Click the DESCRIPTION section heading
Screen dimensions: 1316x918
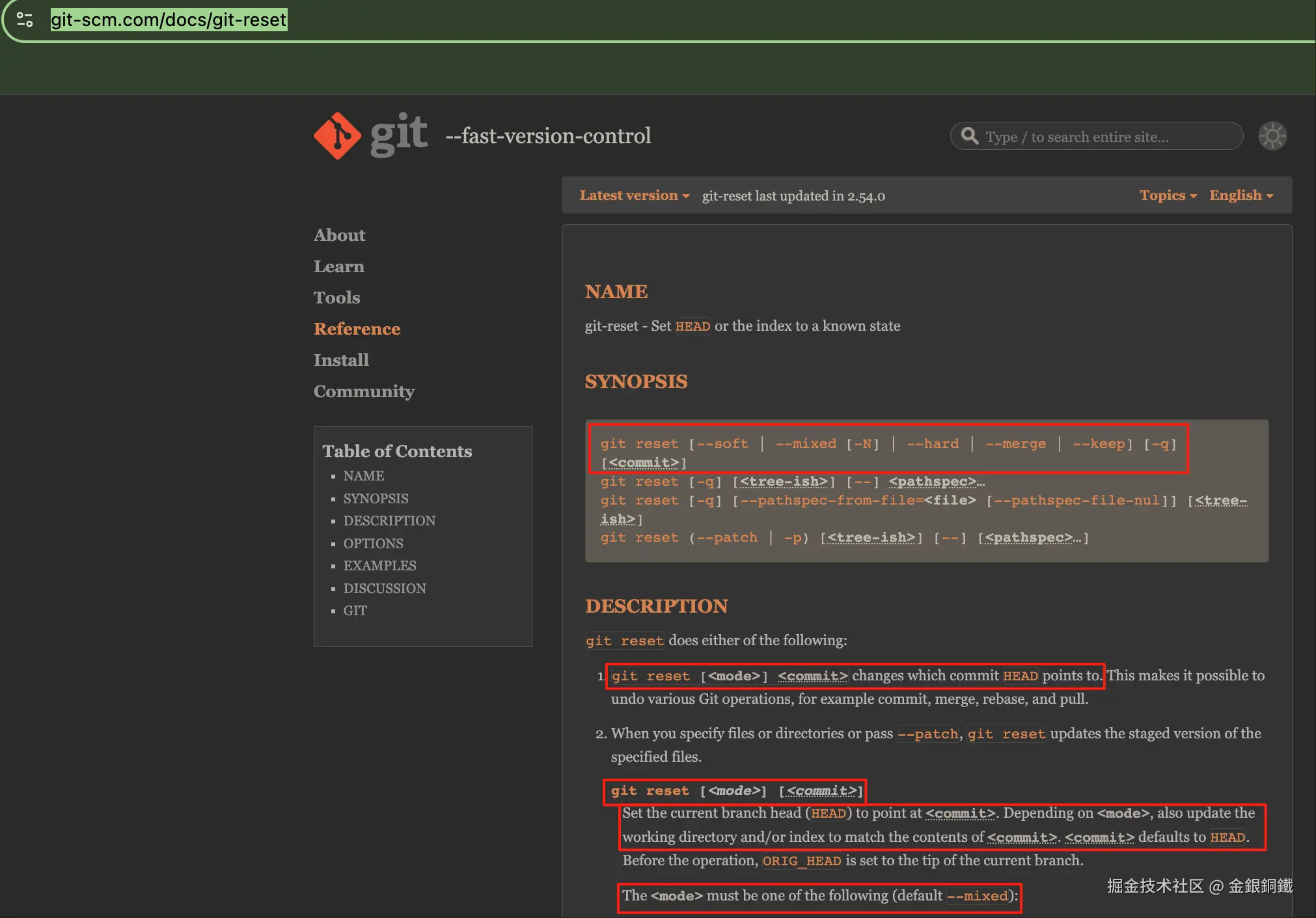[657, 606]
